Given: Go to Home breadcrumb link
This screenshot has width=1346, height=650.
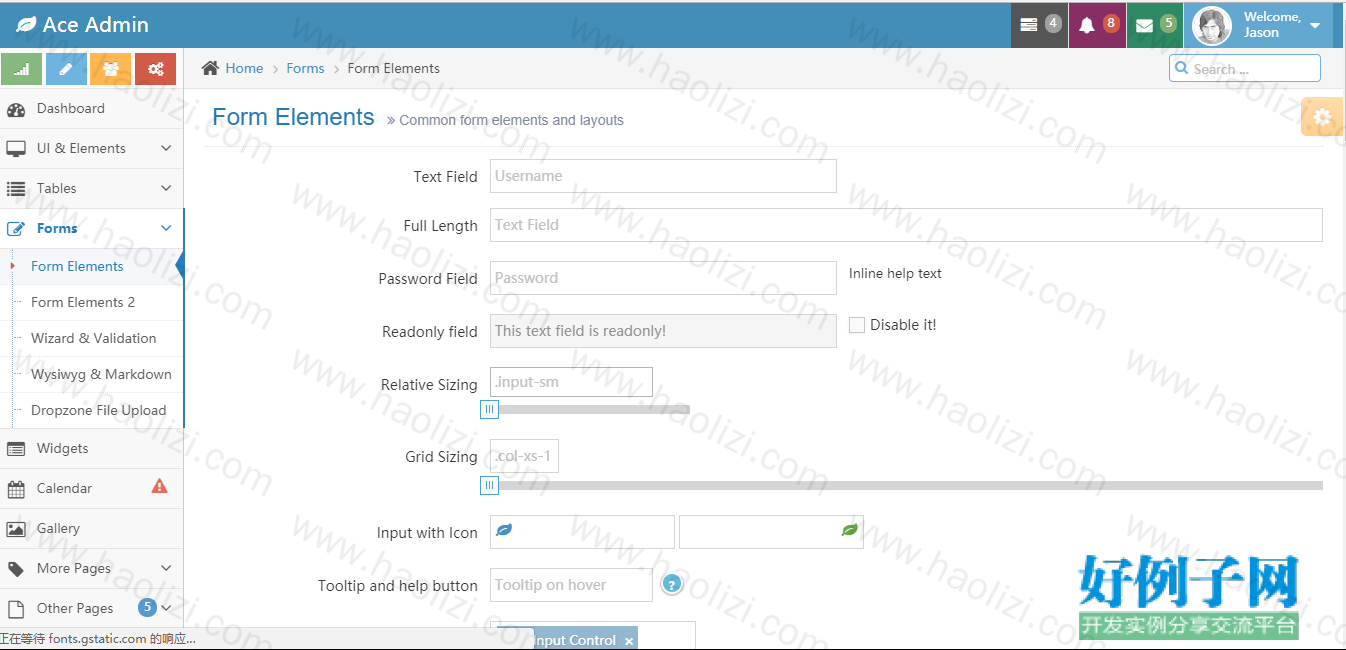Looking at the screenshot, I should tap(244, 68).
